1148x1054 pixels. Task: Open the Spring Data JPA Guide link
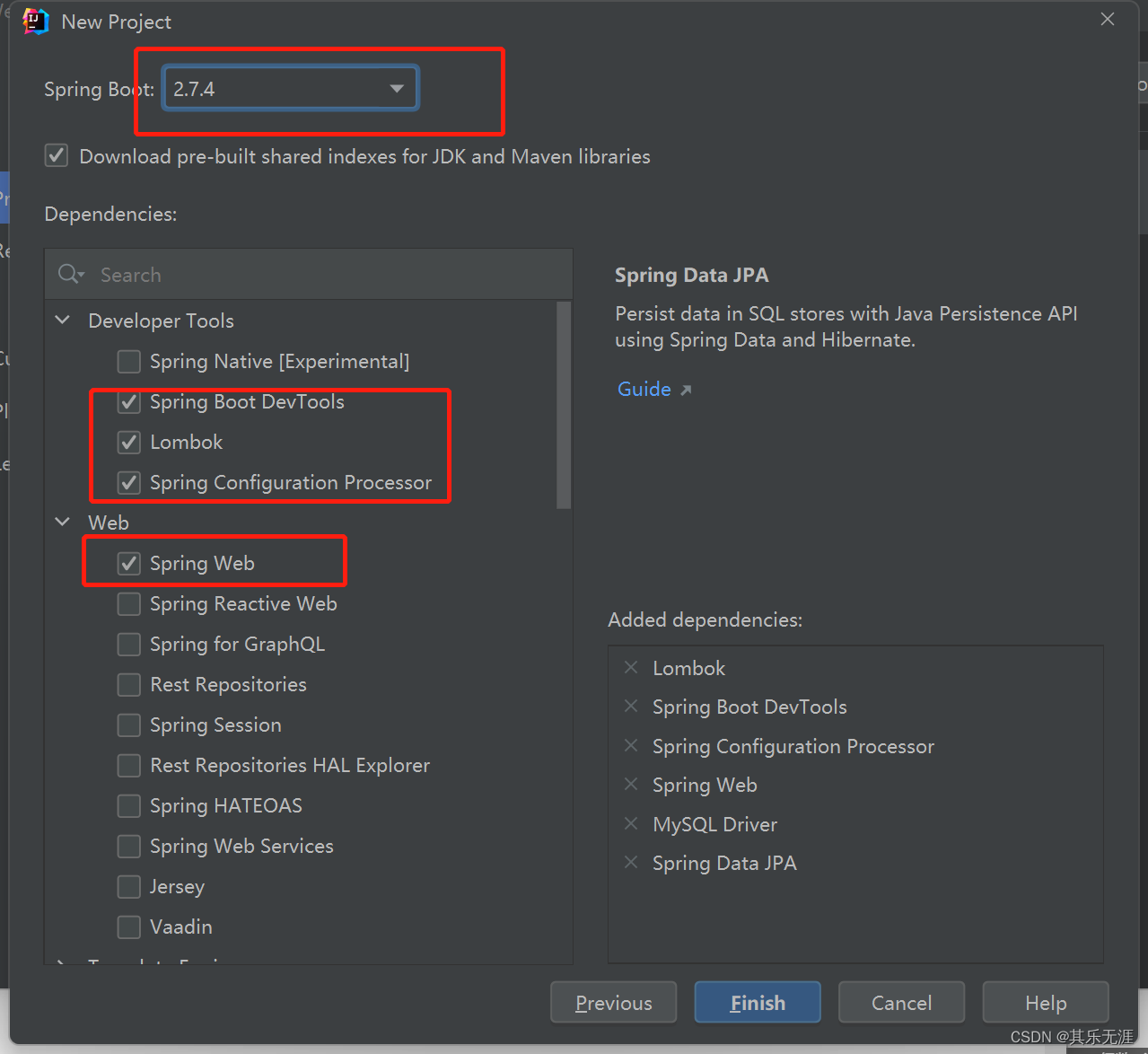[644, 389]
